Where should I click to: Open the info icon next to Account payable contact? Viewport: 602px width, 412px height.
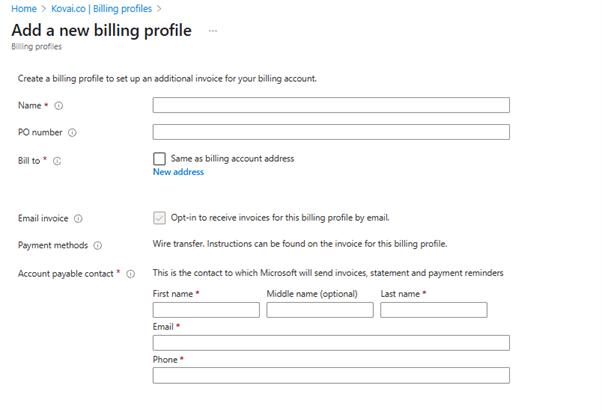pyautogui.click(x=131, y=274)
